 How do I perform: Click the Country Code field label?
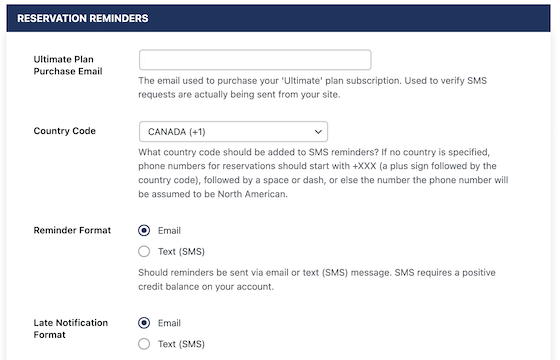tap(65, 131)
